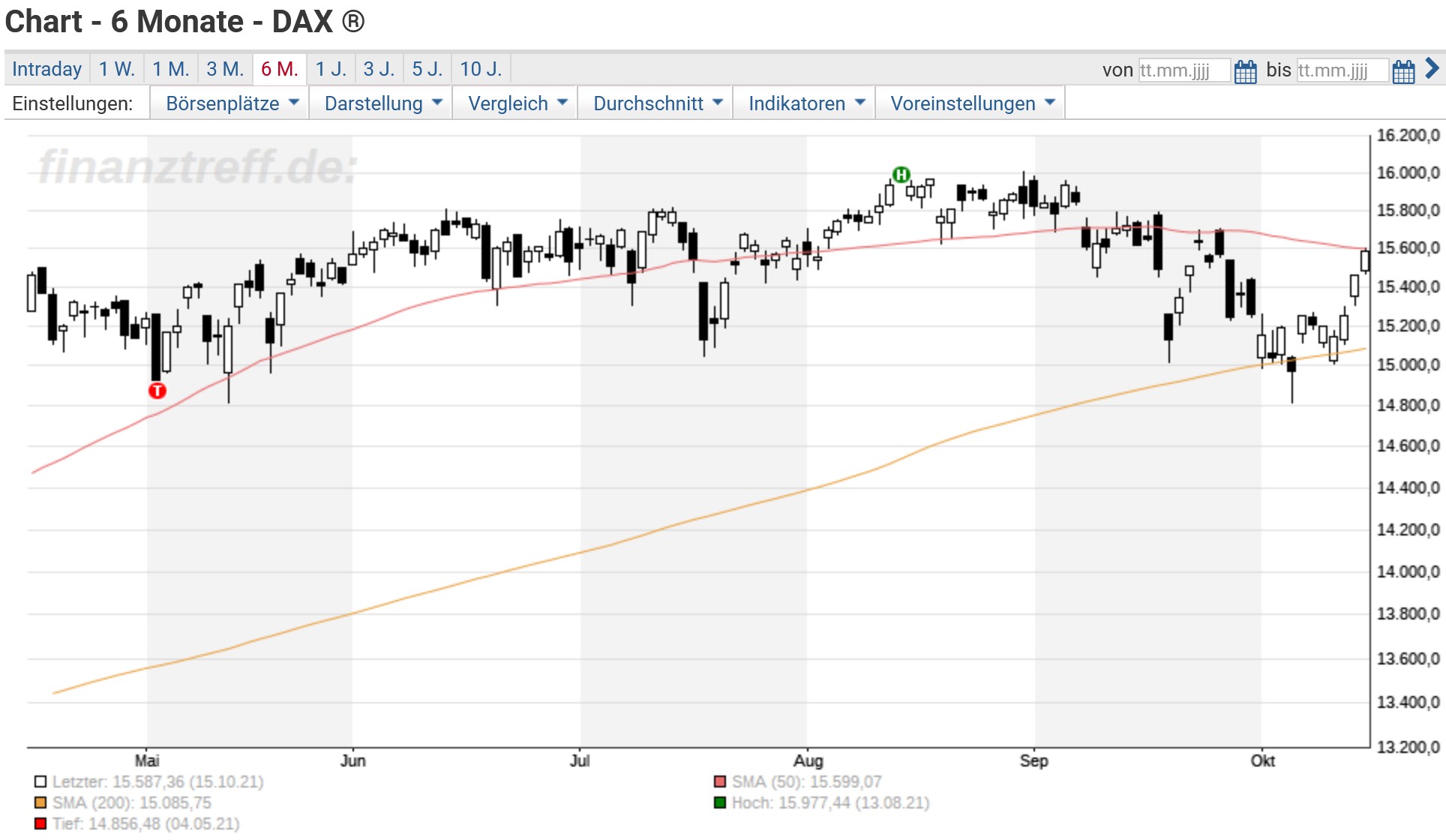Viewport: 1446px width, 840px height.
Task: Select the 6 M. time range tab
Action: tap(280, 69)
